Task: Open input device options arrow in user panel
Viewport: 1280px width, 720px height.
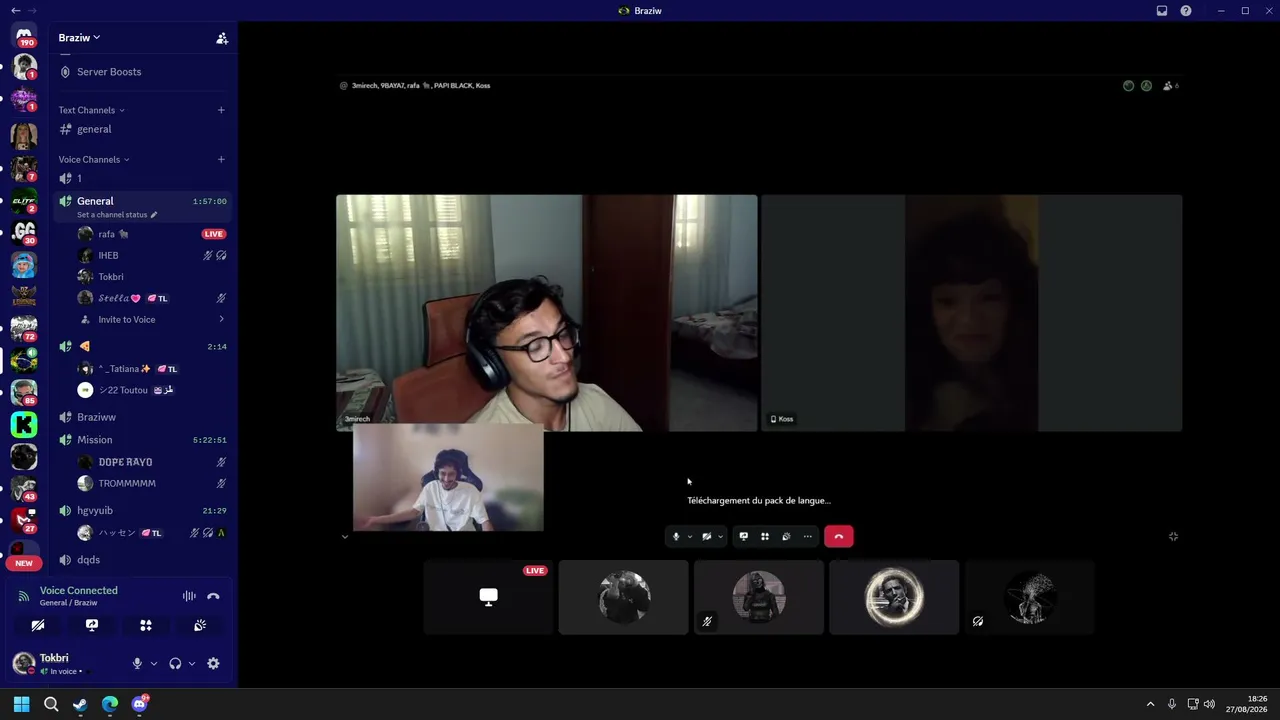Action: 153,663
